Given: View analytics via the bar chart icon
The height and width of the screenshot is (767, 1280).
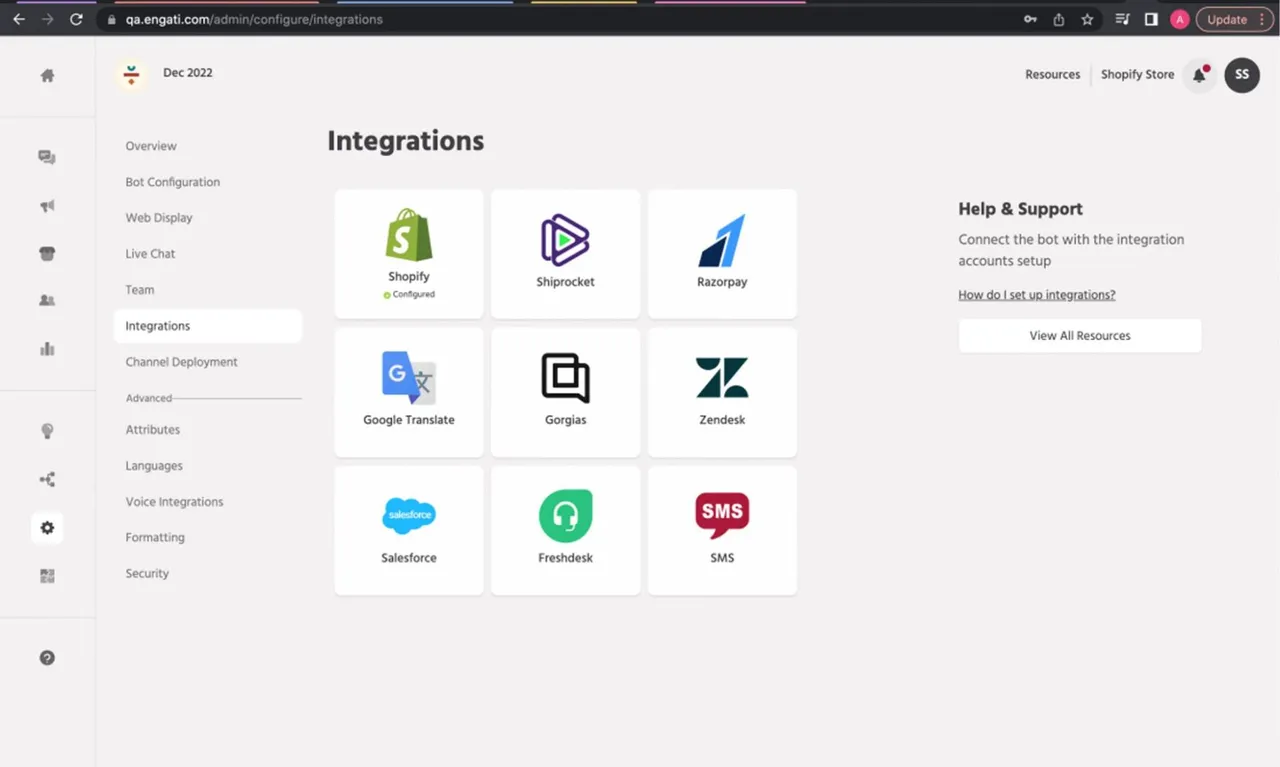Looking at the screenshot, I should [46, 348].
